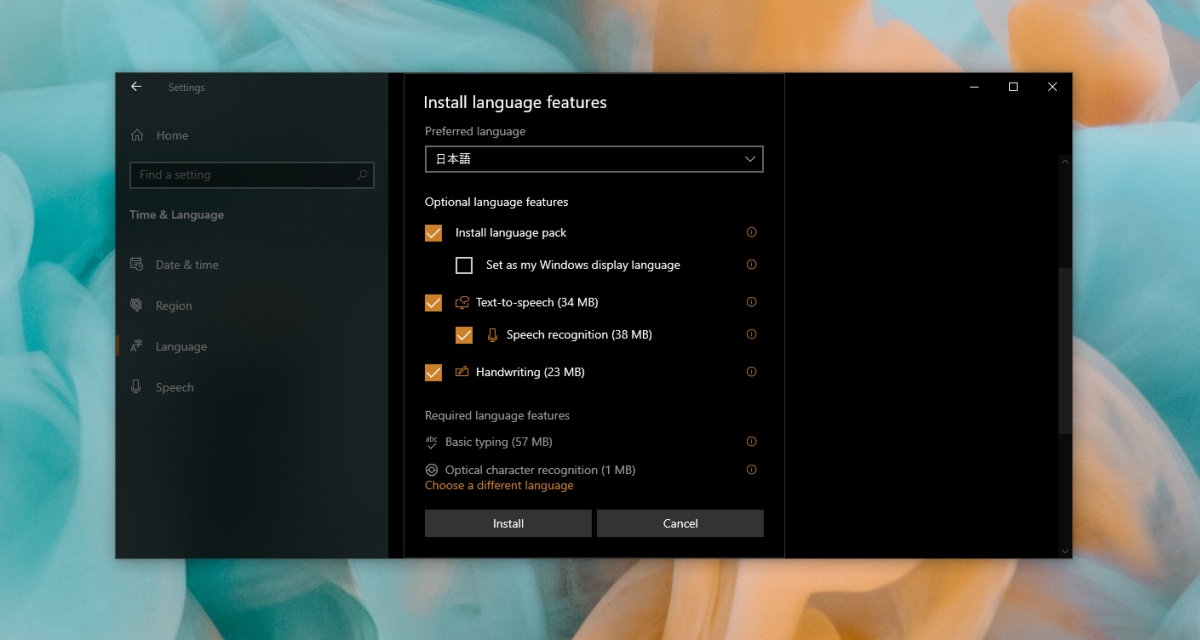Close the Settings window

click(x=1052, y=87)
